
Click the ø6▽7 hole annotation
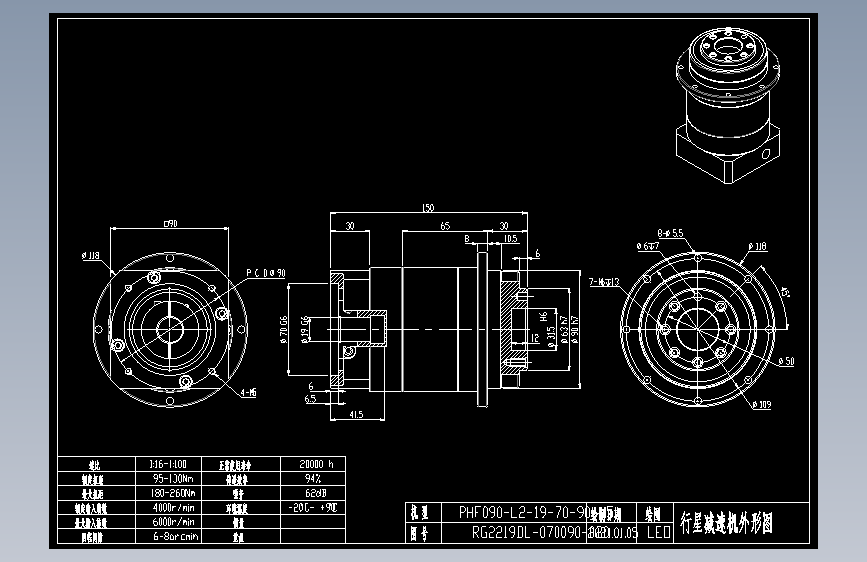pyautogui.click(x=647, y=246)
